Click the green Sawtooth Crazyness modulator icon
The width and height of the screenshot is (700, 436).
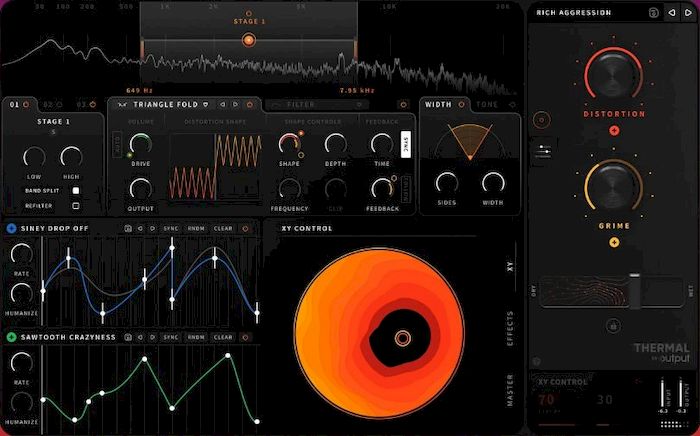point(11,337)
